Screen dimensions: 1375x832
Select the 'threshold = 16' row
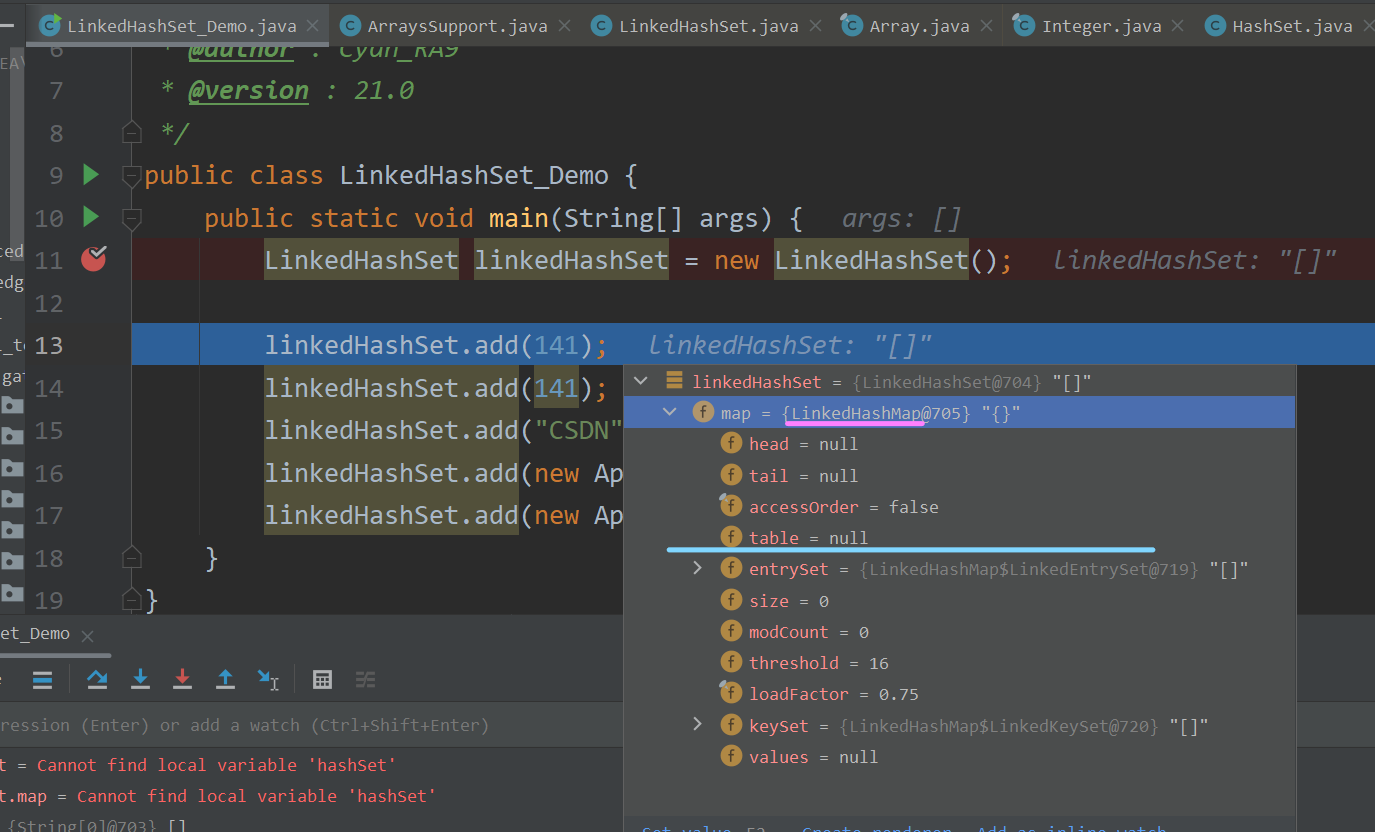tap(959, 662)
